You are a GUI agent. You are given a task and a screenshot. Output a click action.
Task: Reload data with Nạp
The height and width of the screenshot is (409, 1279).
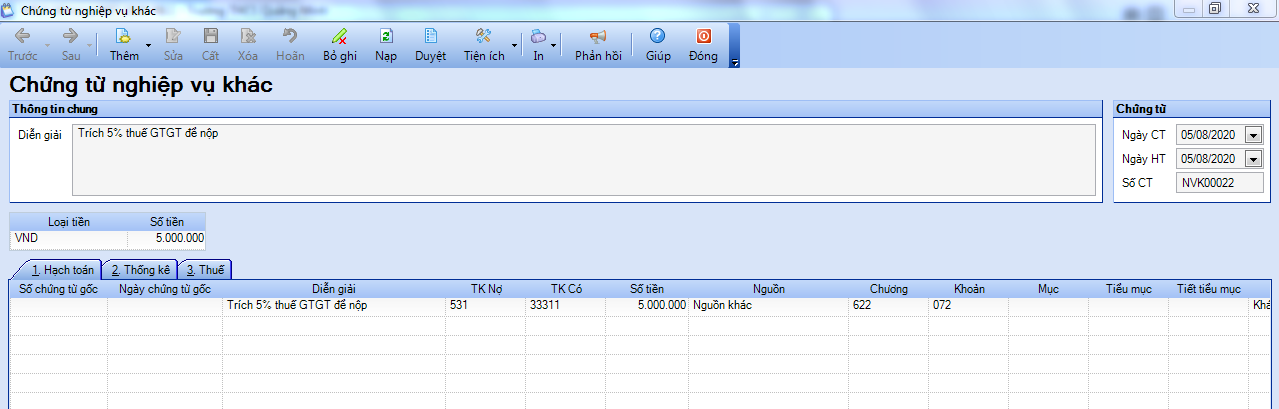tap(386, 45)
